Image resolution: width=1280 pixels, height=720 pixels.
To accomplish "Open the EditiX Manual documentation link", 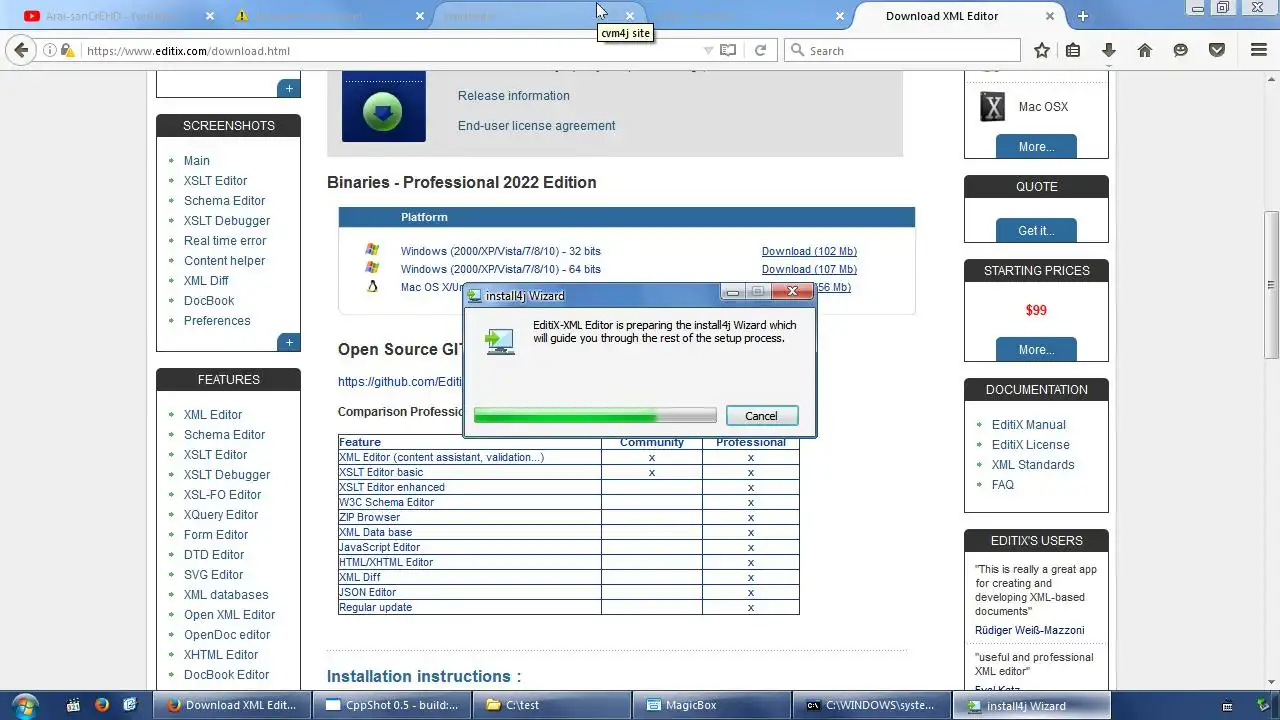I will (1028, 425).
